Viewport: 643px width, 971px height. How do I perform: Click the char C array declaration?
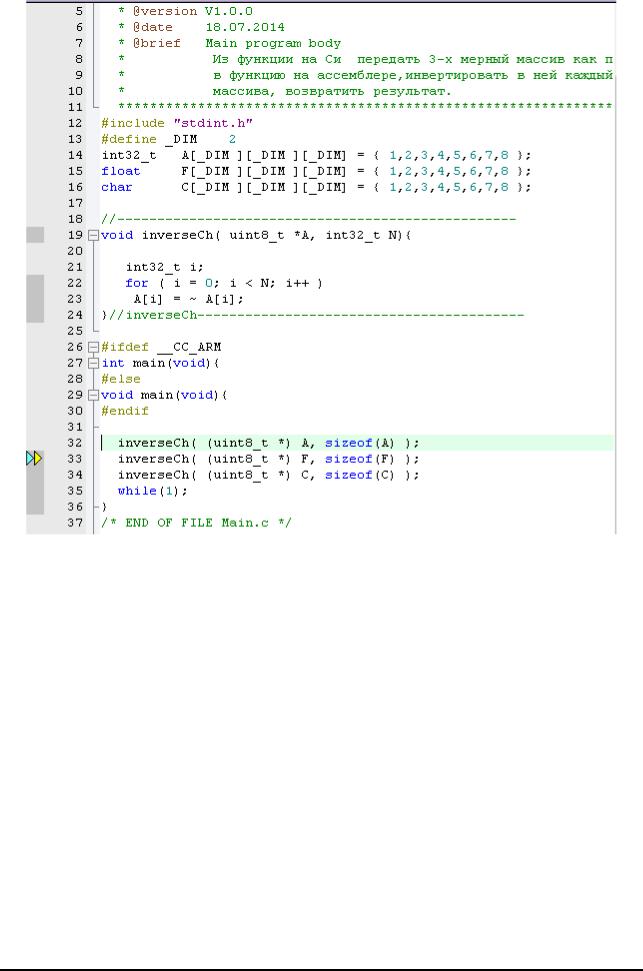click(x=316, y=188)
